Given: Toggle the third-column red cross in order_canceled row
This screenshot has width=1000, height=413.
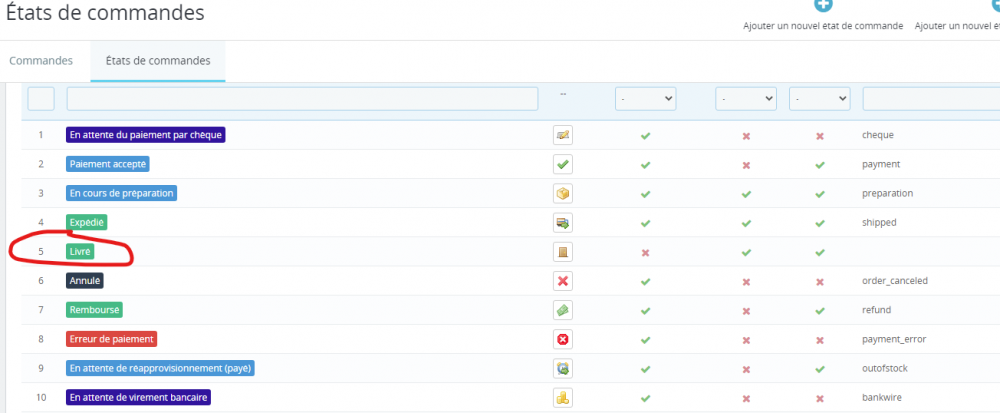Looking at the screenshot, I should point(820,282).
